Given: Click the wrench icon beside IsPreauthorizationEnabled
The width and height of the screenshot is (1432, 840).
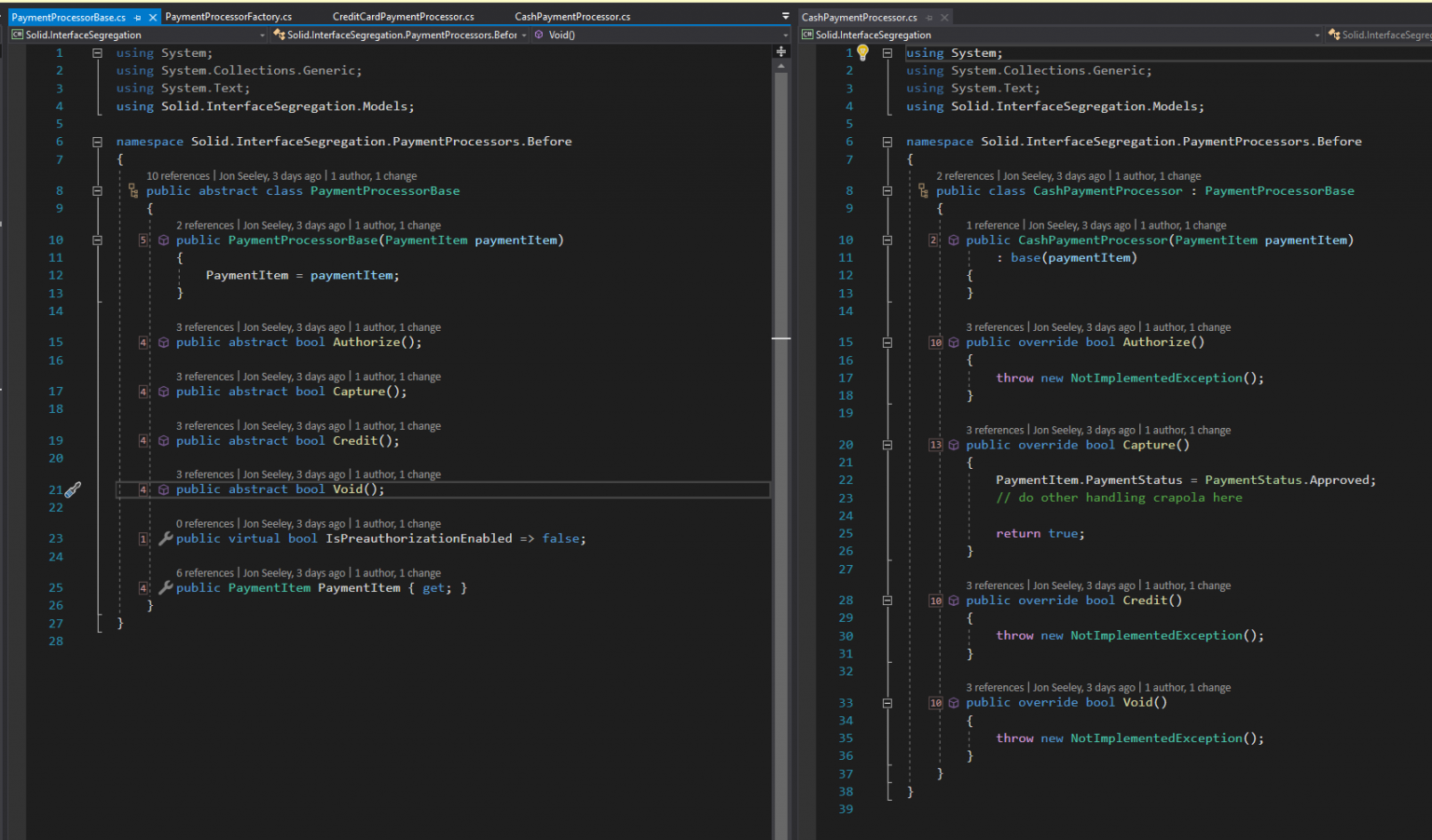Looking at the screenshot, I should point(165,538).
